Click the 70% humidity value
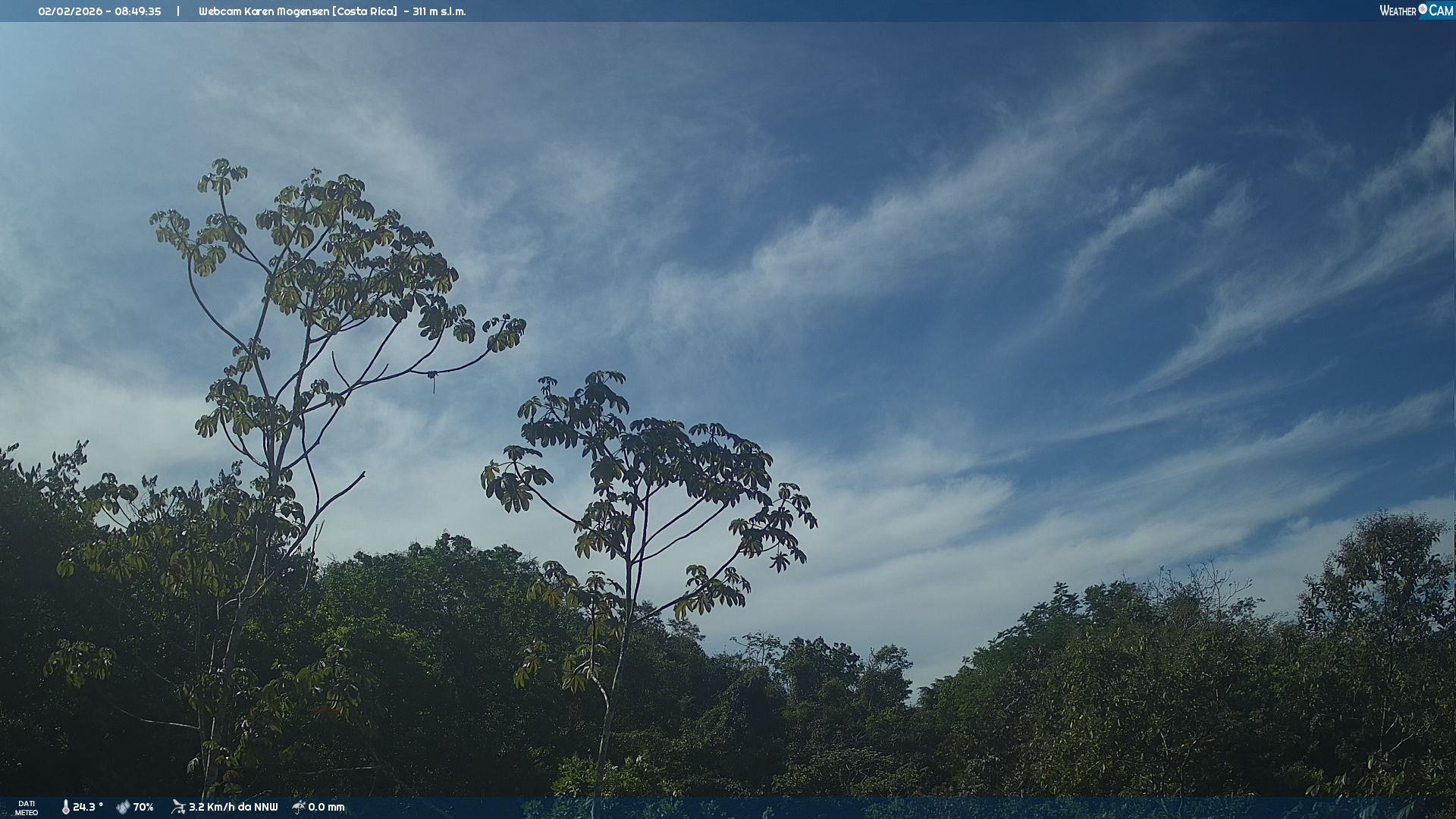Screen dimensions: 1456x819 pos(143,807)
